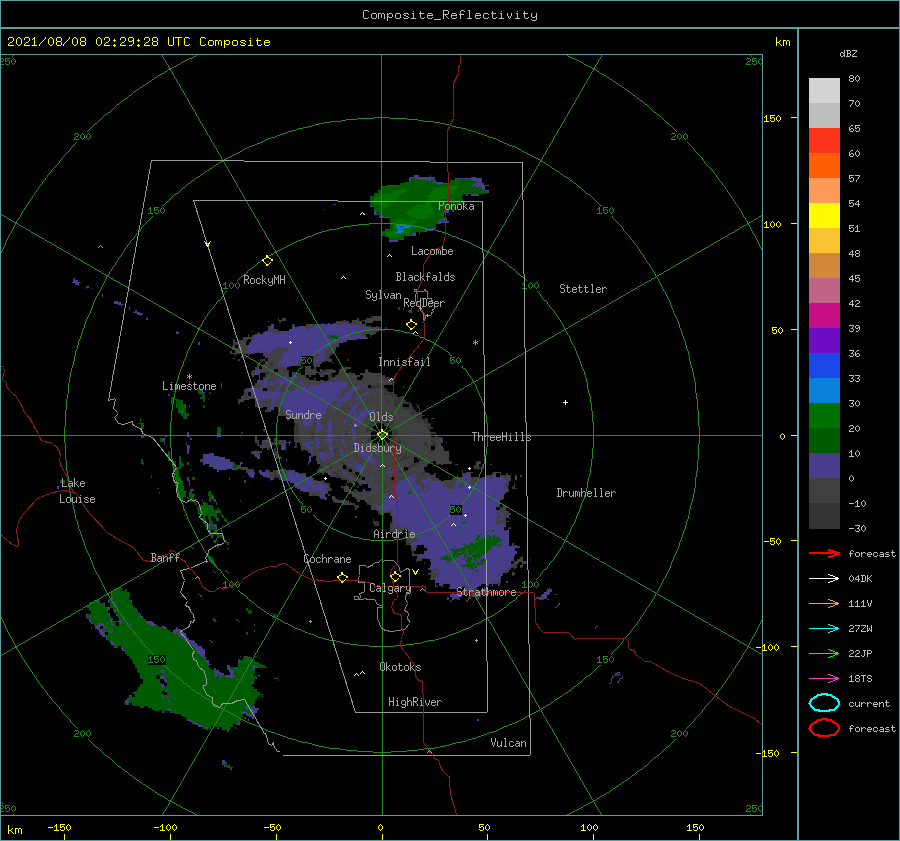Click the Blackfalds label

click(425, 277)
